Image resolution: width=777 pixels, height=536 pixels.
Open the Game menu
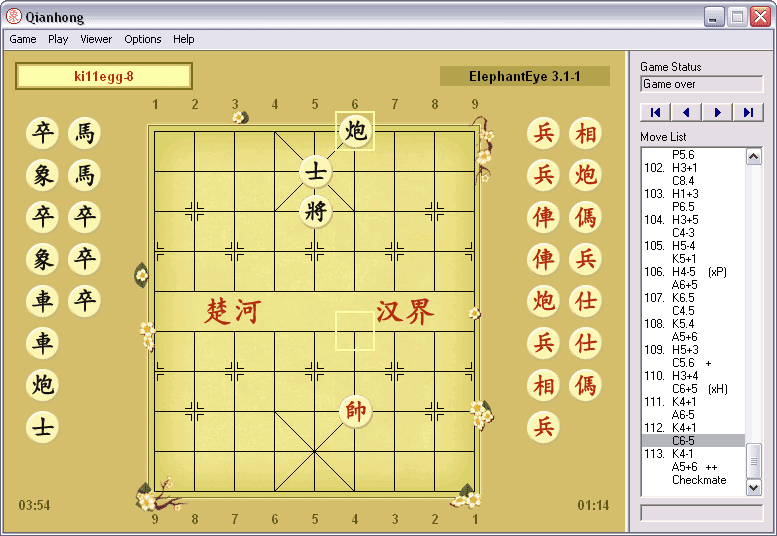click(23, 39)
